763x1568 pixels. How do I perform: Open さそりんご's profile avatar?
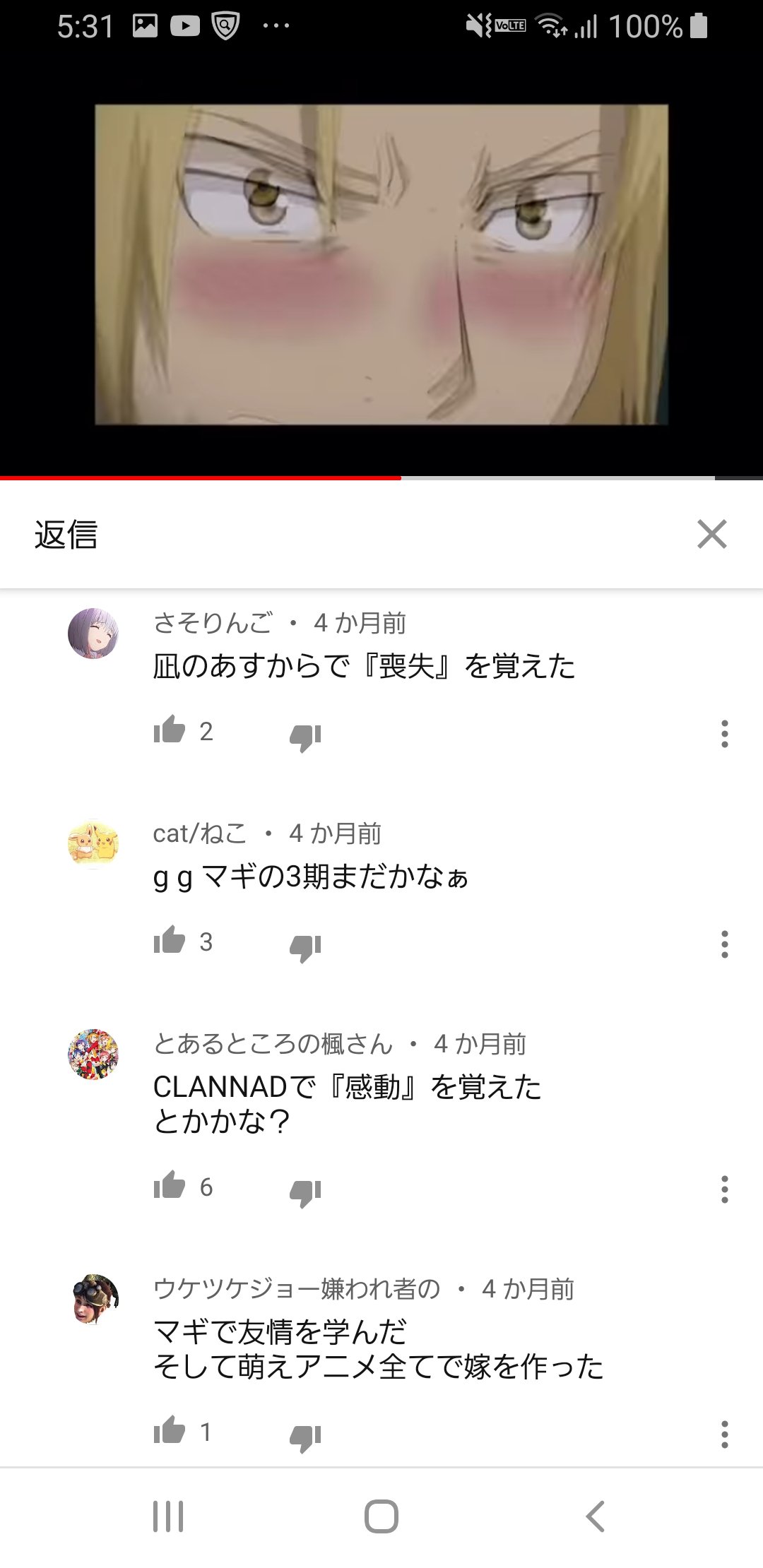click(93, 633)
